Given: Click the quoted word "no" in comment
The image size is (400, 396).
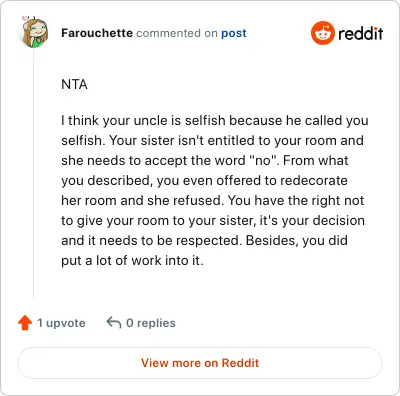Looking at the screenshot, I should [264, 160].
